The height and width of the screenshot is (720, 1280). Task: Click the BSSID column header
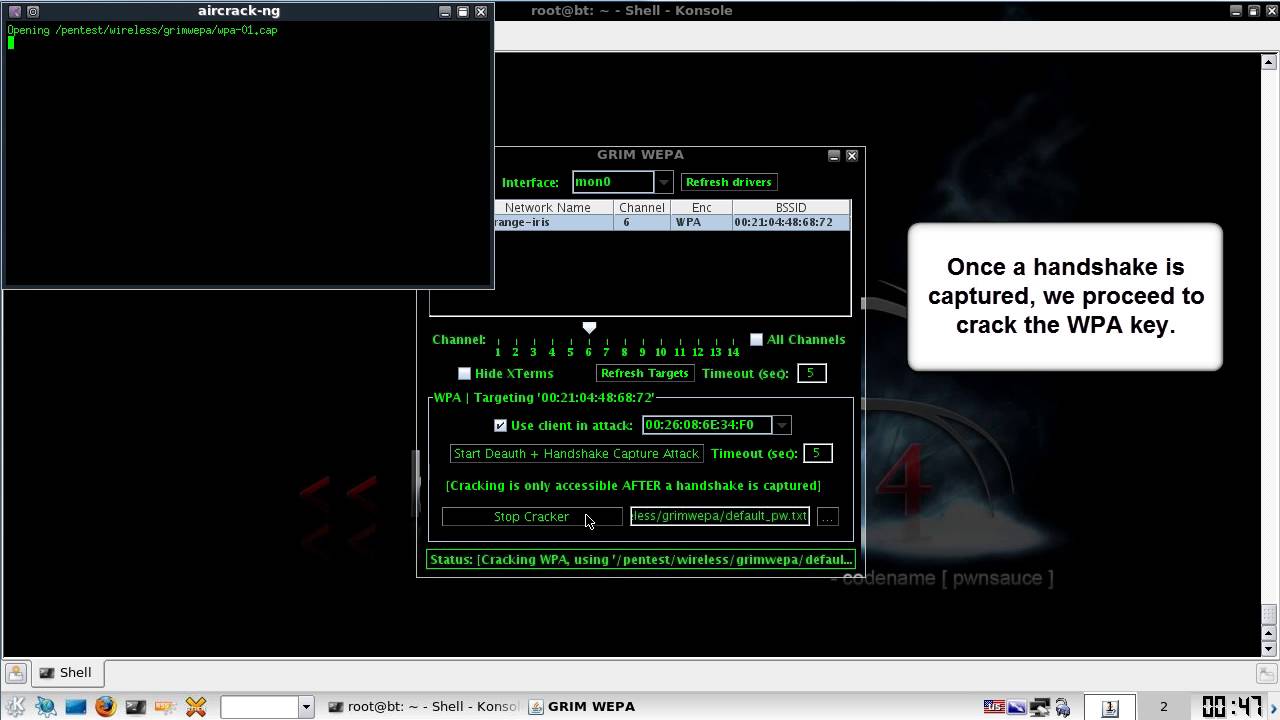790,207
